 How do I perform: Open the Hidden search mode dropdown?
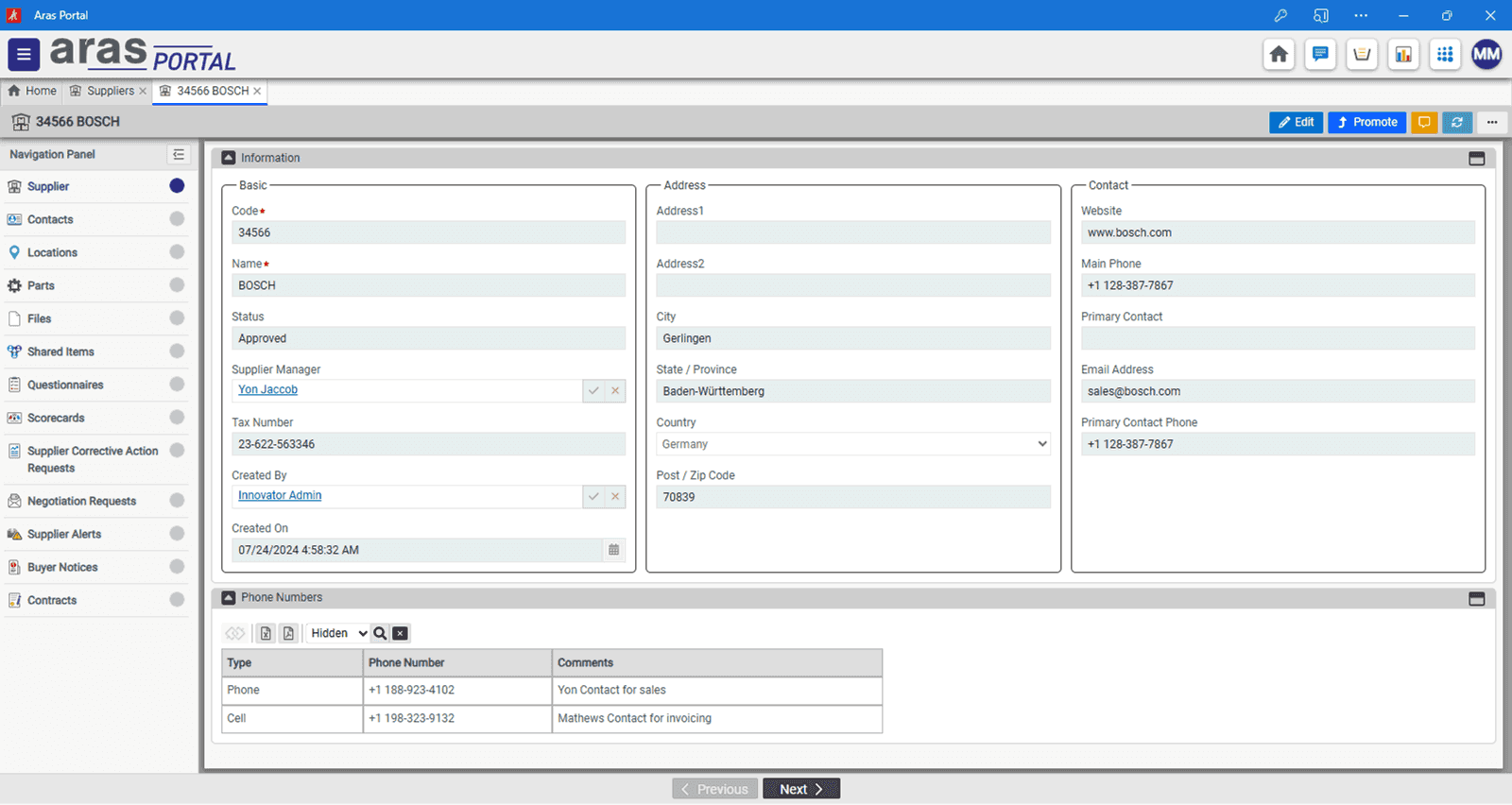pyautogui.click(x=338, y=633)
